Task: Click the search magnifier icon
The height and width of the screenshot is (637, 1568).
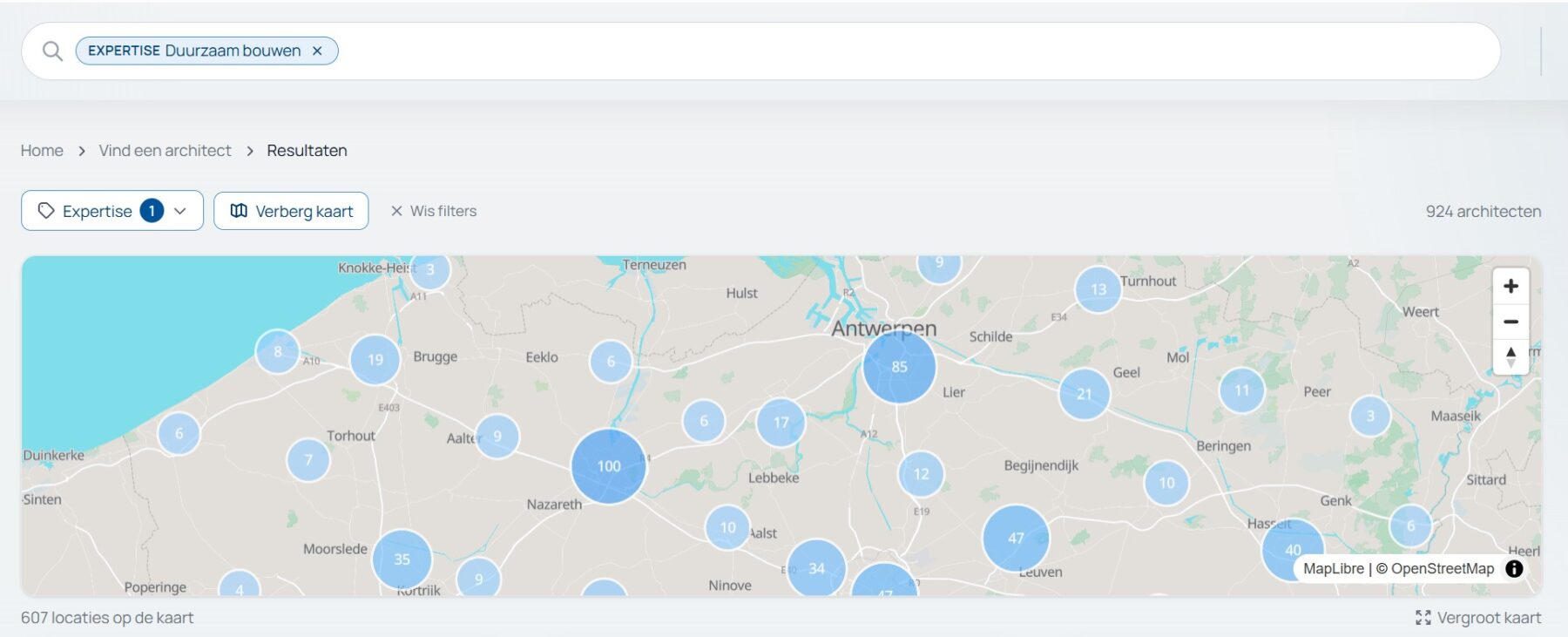Action: tap(52, 51)
